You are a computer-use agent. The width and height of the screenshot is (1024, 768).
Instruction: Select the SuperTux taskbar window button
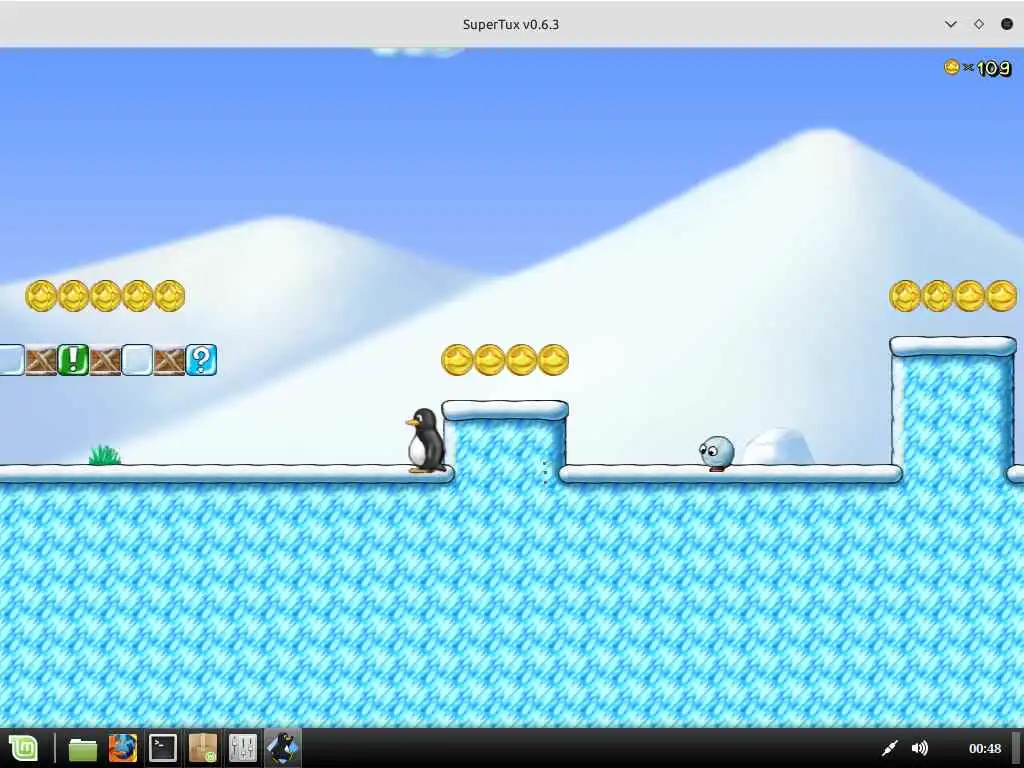283,748
